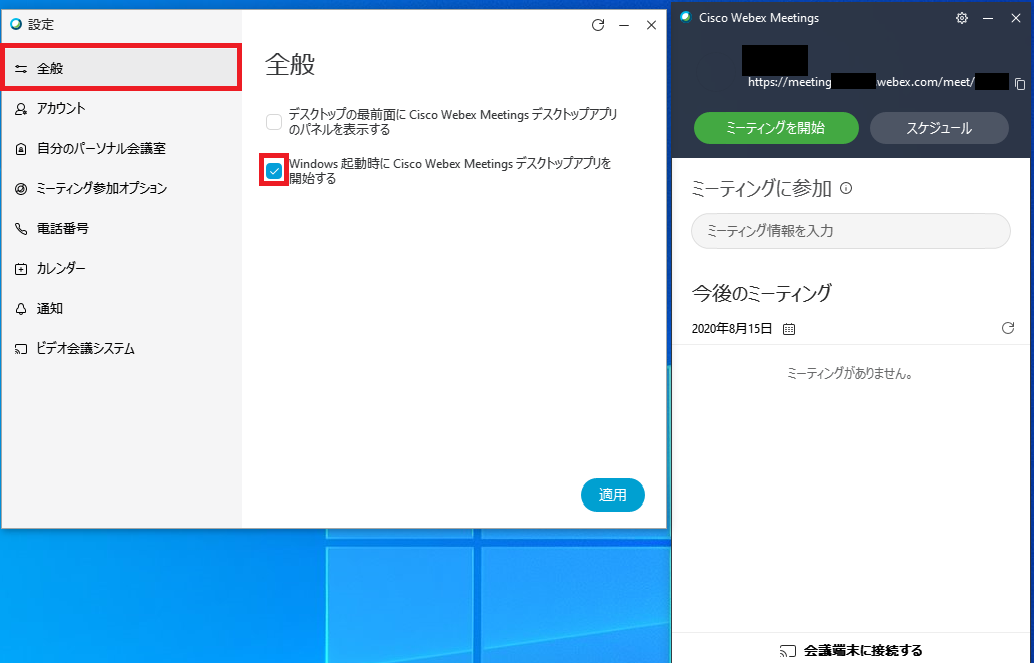Open Webex settings with the gear icon
Image resolution: width=1034 pixels, height=663 pixels.
961,17
